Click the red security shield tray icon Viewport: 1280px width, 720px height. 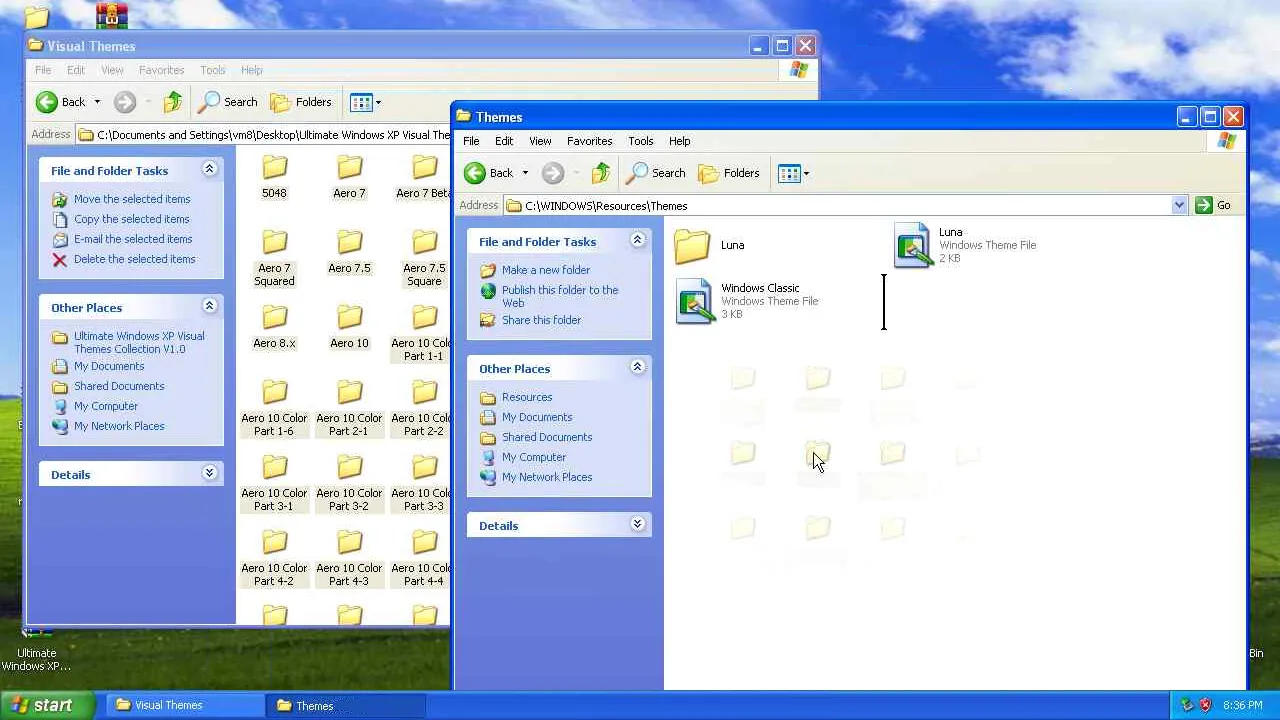tap(1205, 705)
